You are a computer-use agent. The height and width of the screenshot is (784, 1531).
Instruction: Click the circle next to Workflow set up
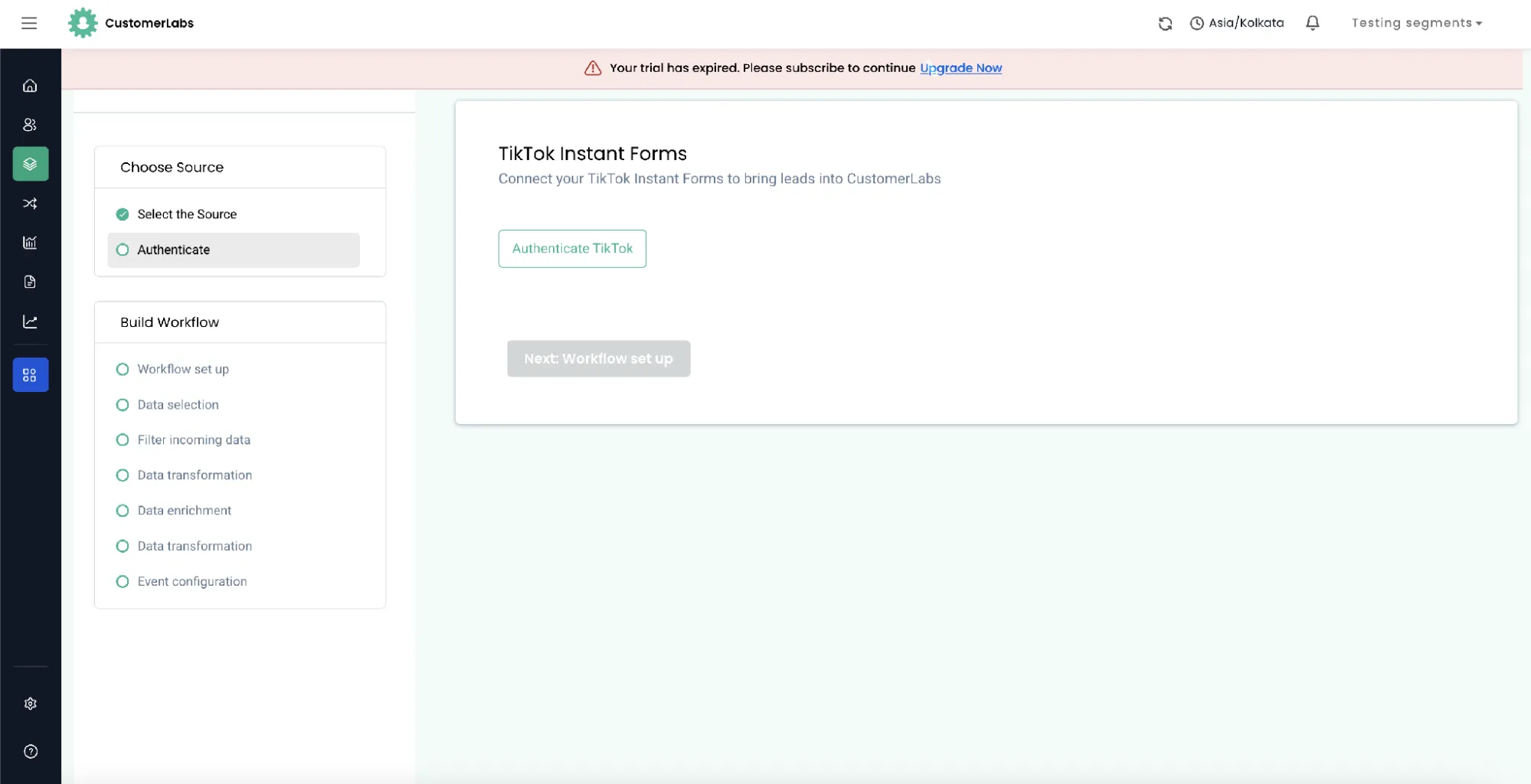click(x=123, y=369)
